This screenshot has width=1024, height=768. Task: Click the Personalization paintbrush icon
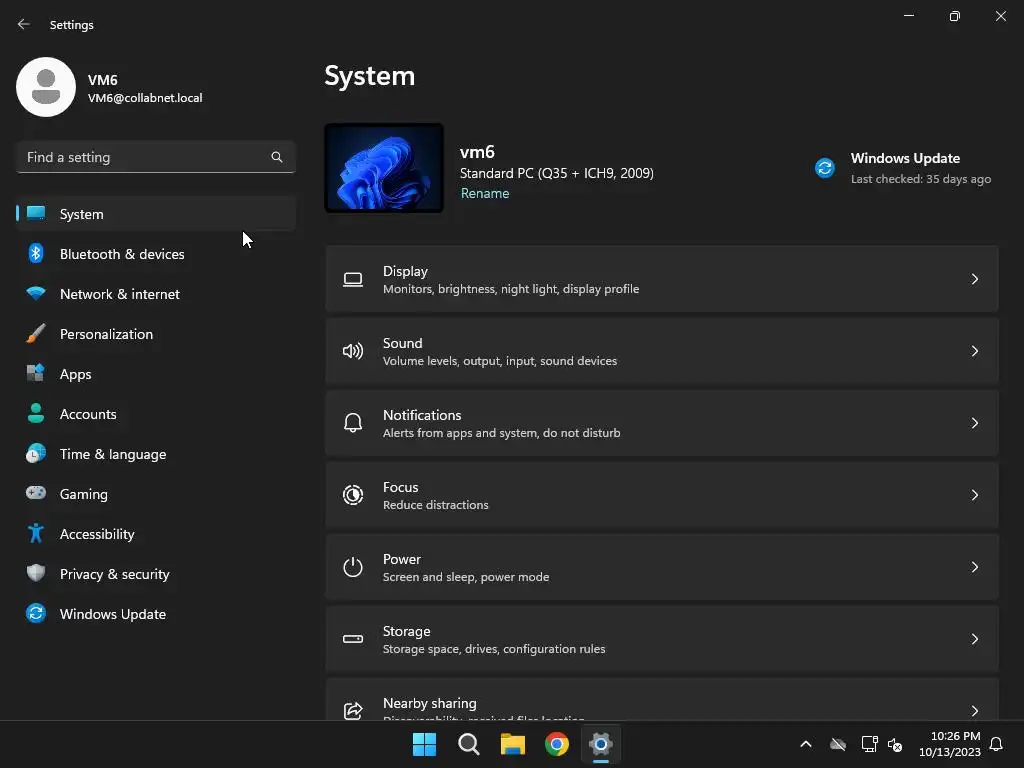tap(36, 334)
